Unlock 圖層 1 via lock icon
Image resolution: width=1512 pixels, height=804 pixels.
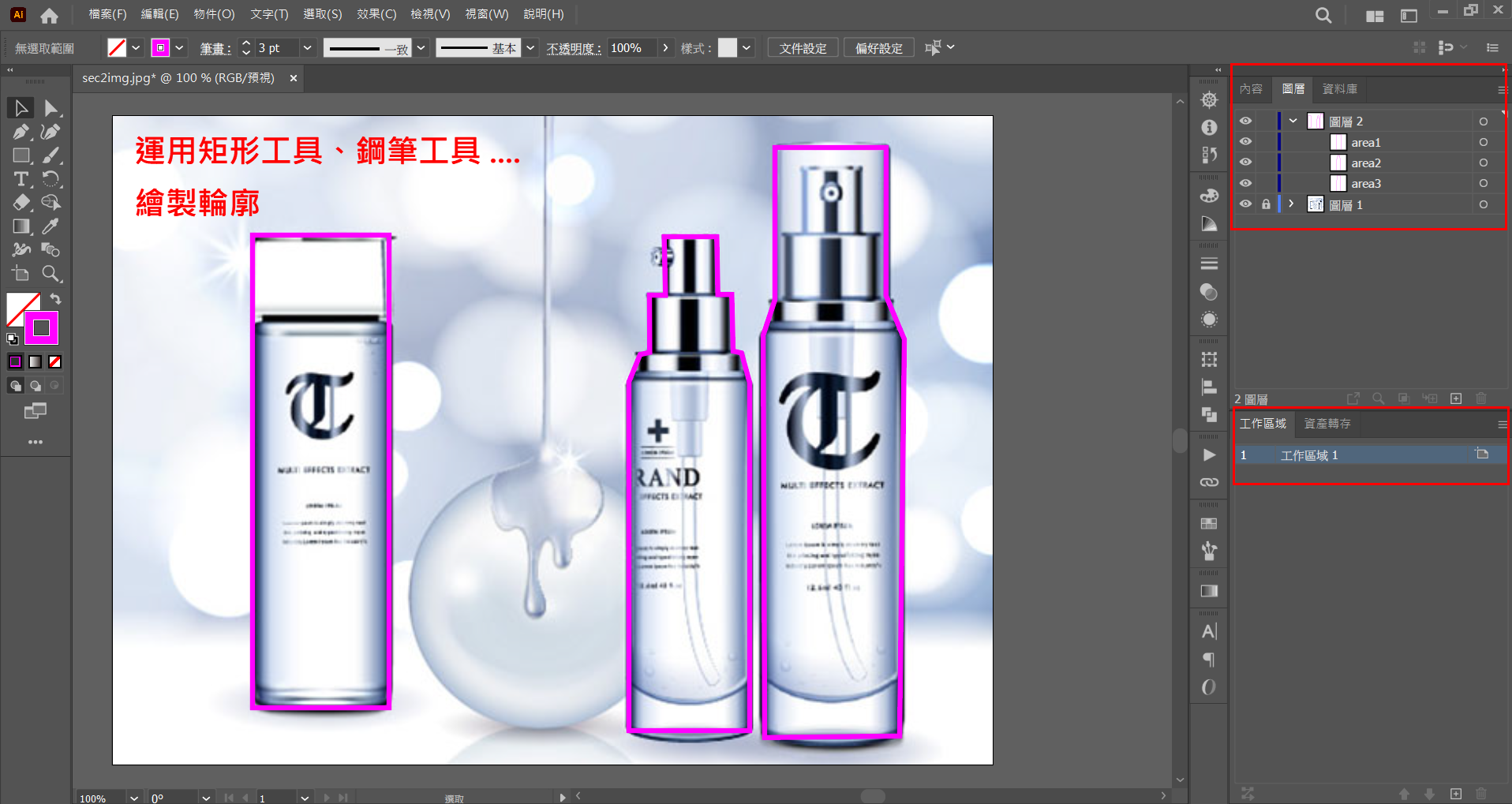point(1266,204)
